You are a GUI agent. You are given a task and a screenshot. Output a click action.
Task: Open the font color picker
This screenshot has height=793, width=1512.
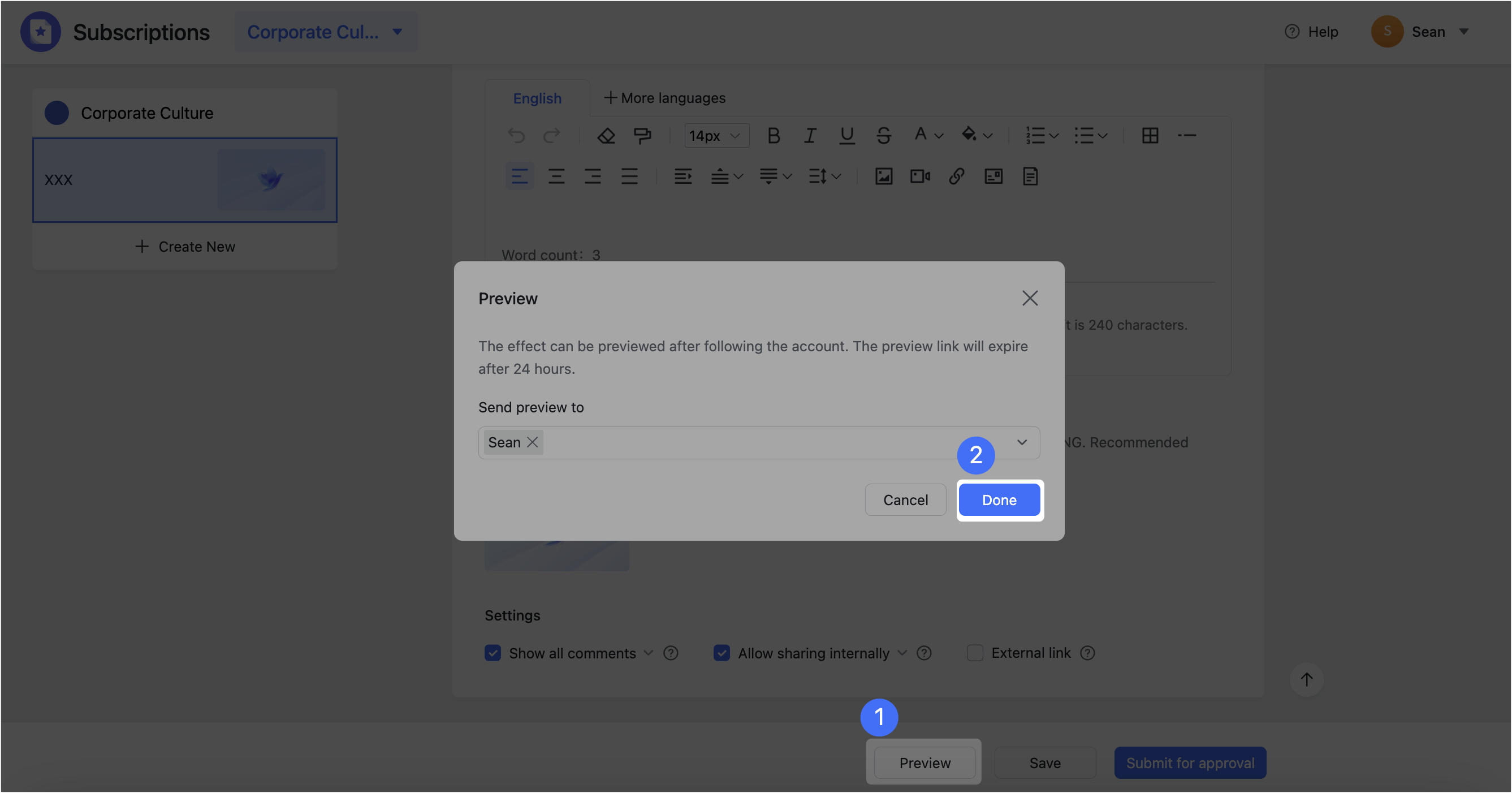pyautogui.click(x=926, y=136)
